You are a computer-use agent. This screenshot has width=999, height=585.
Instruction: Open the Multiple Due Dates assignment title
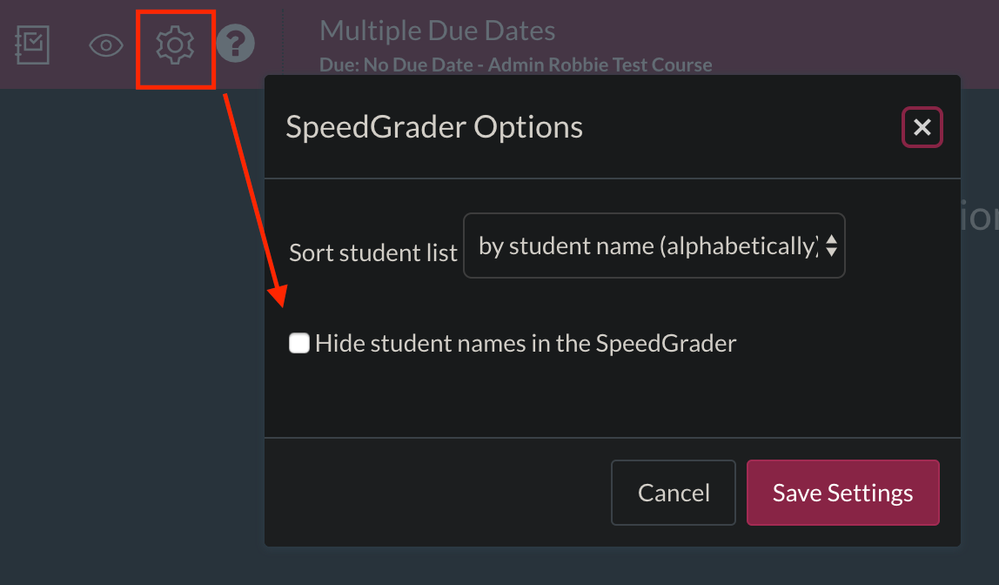(437, 31)
